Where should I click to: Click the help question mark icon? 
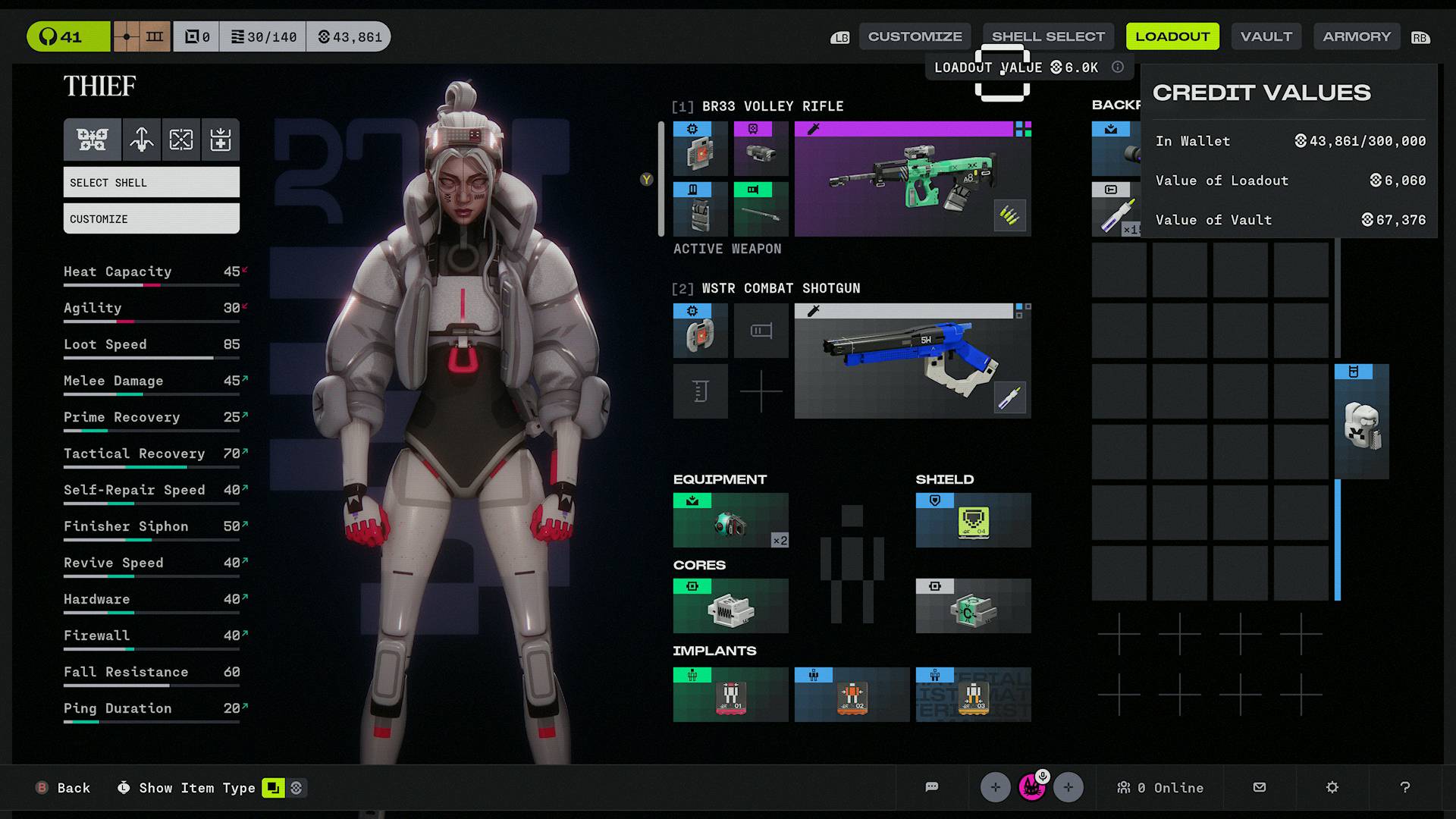coord(1403,787)
